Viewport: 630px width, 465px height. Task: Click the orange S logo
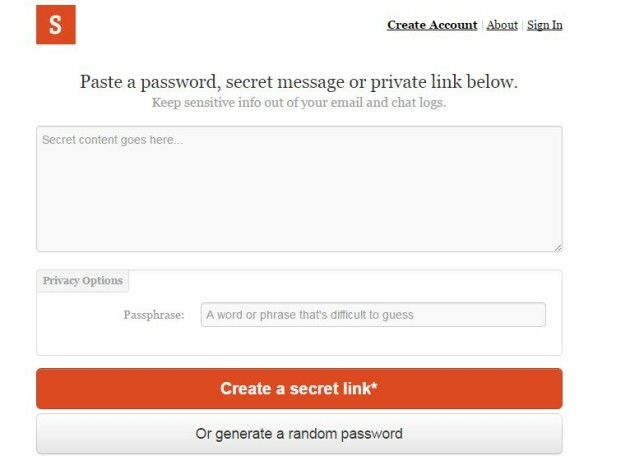point(56,25)
